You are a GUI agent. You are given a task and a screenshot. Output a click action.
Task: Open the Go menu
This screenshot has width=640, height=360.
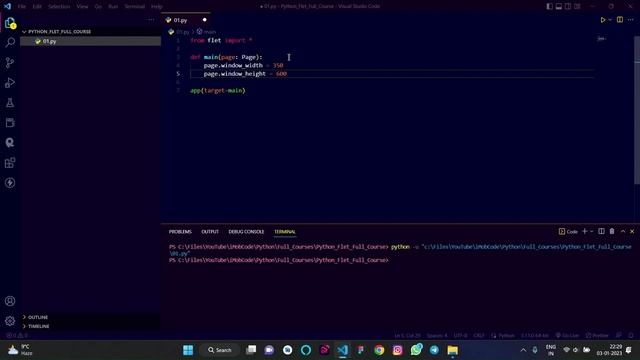[x=98, y=7]
